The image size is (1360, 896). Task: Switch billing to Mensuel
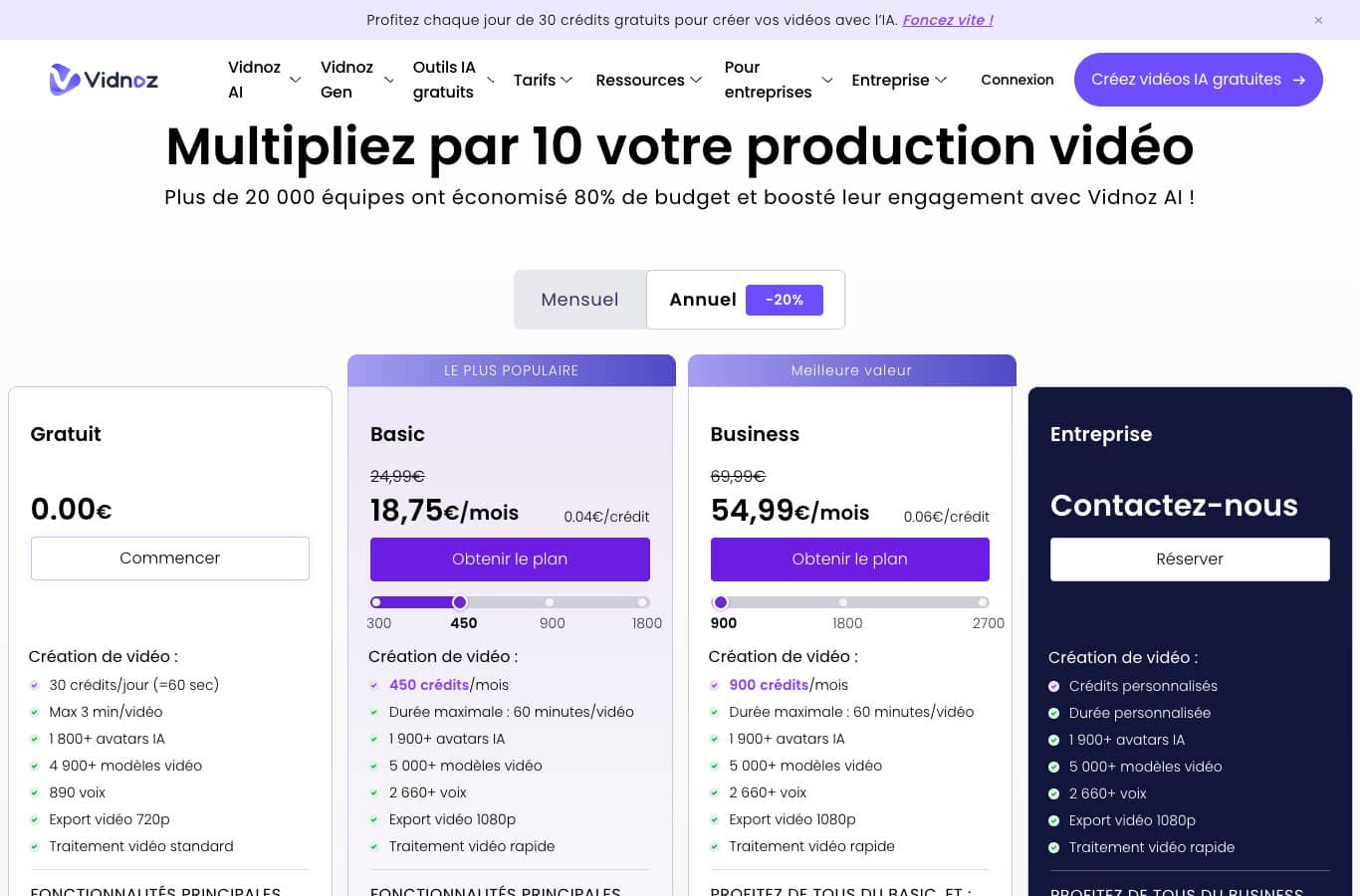click(x=579, y=300)
